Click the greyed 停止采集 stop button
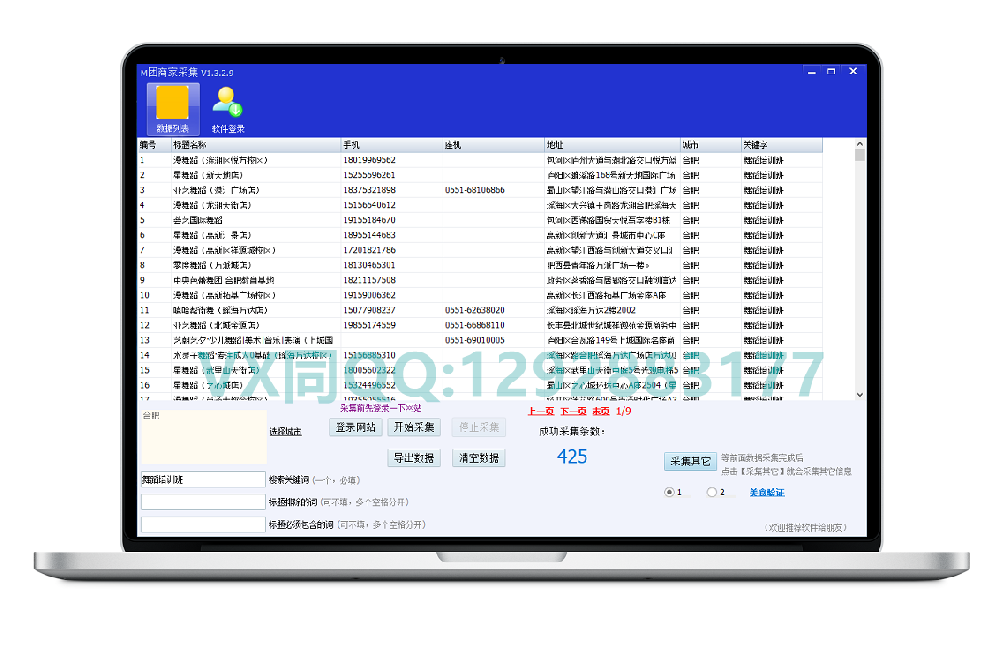 point(479,427)
